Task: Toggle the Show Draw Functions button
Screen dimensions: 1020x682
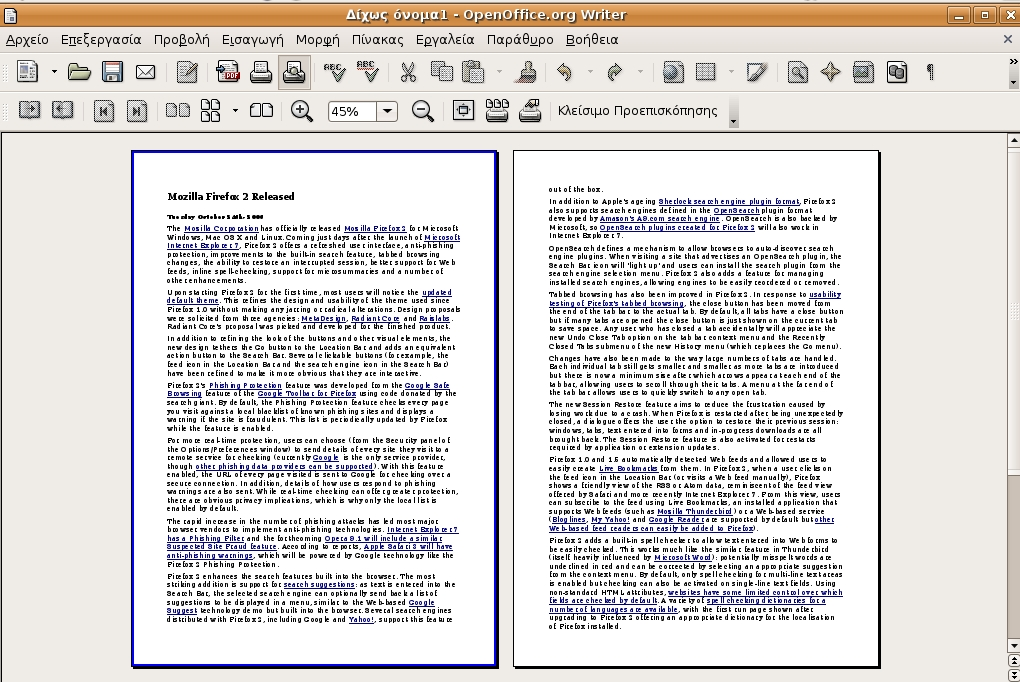Action: [756, 72]
